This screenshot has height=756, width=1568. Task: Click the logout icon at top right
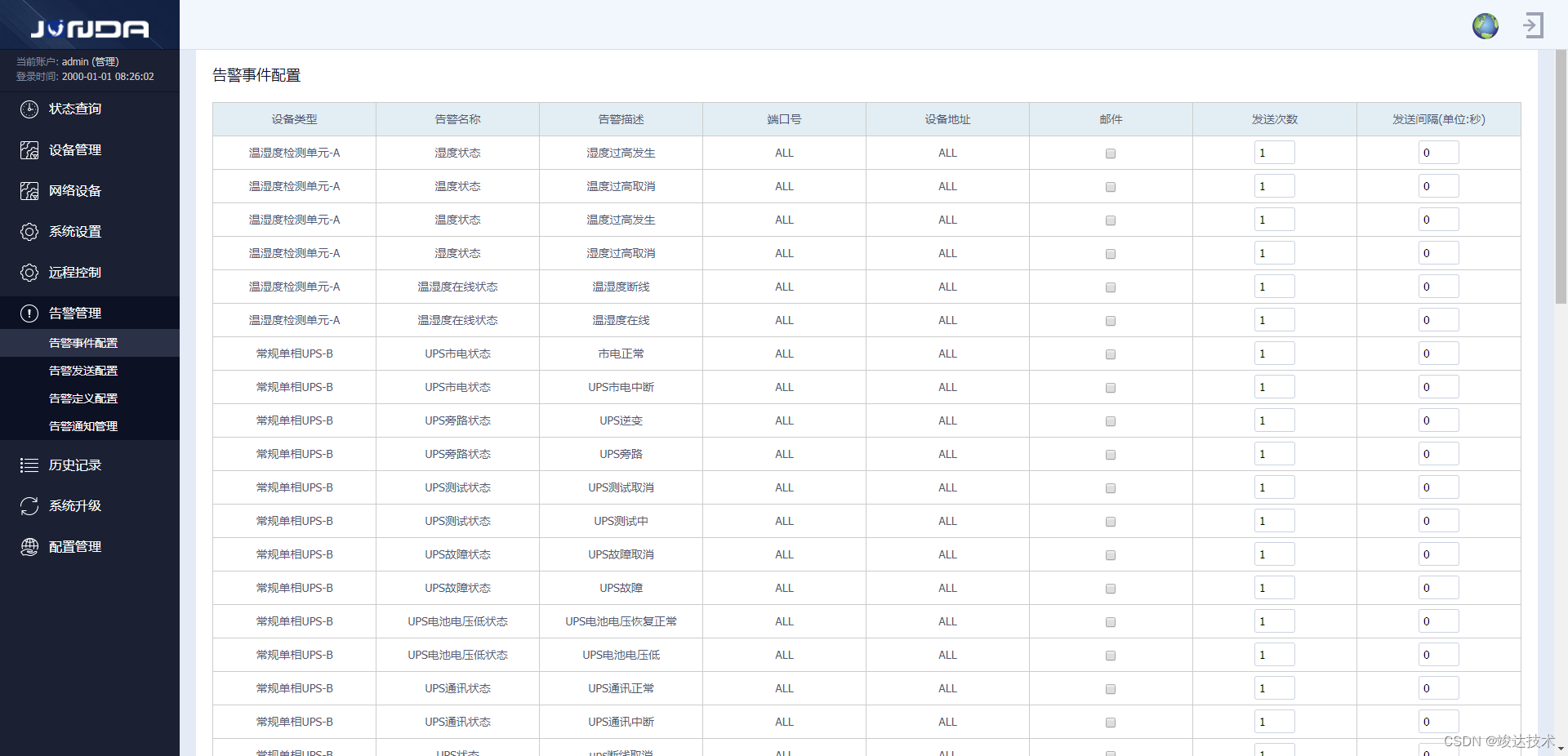point(1533,25)
